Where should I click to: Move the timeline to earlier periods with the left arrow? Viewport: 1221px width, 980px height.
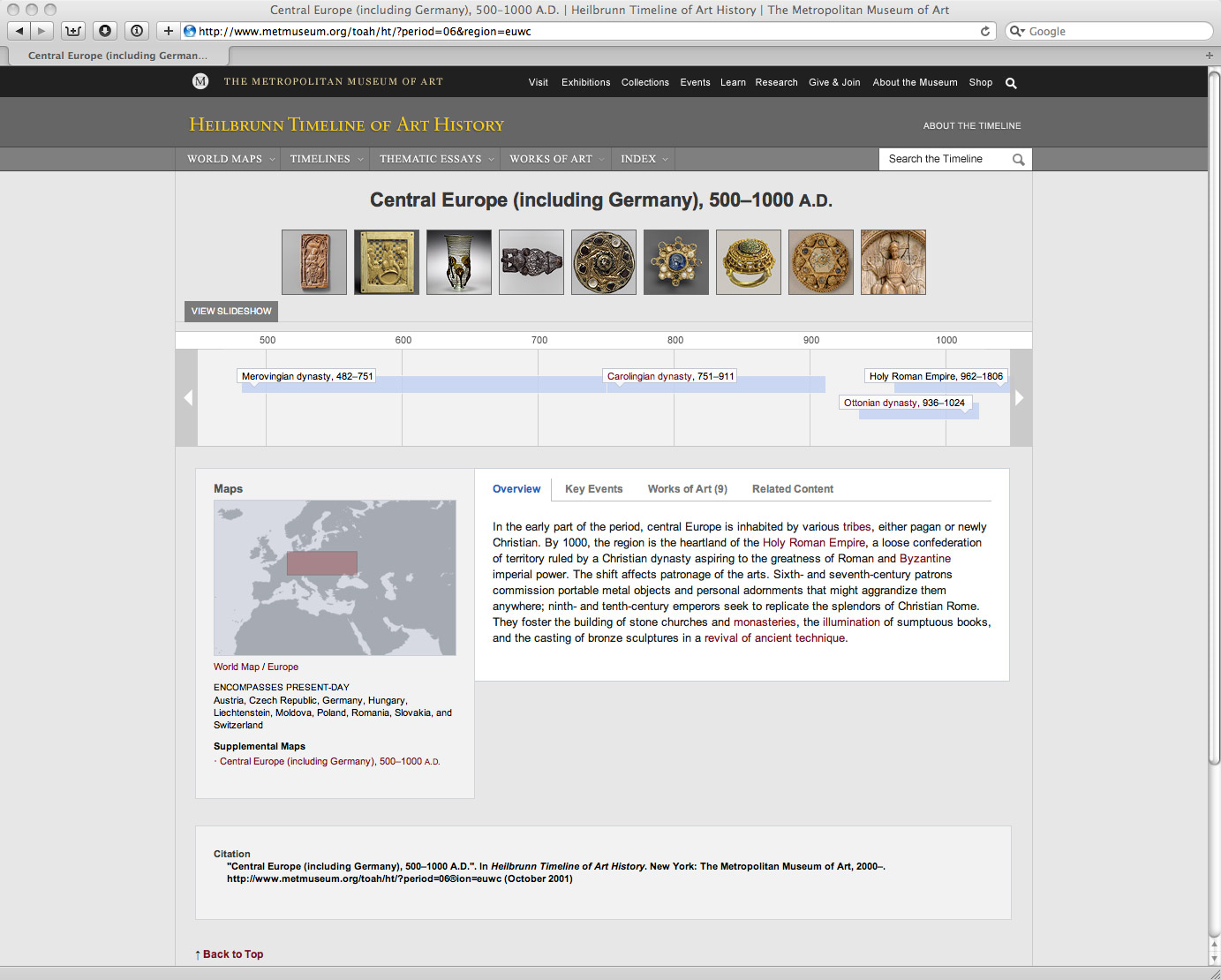click(187, 397)
